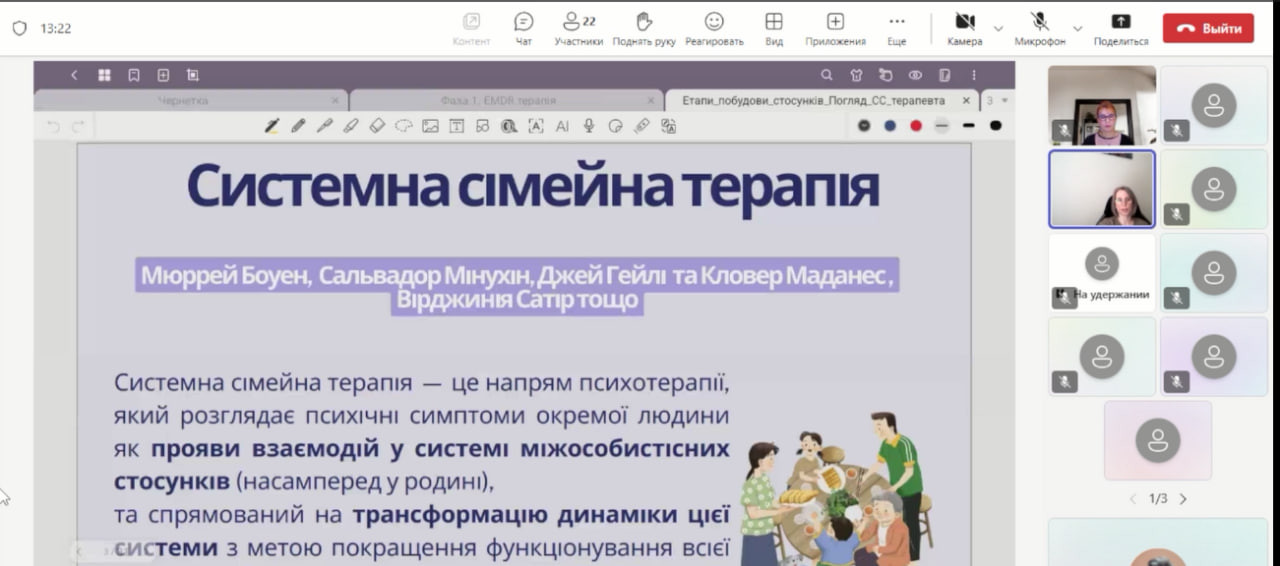
Task: Open the Еще more options menu
Action: pos(896,28)
